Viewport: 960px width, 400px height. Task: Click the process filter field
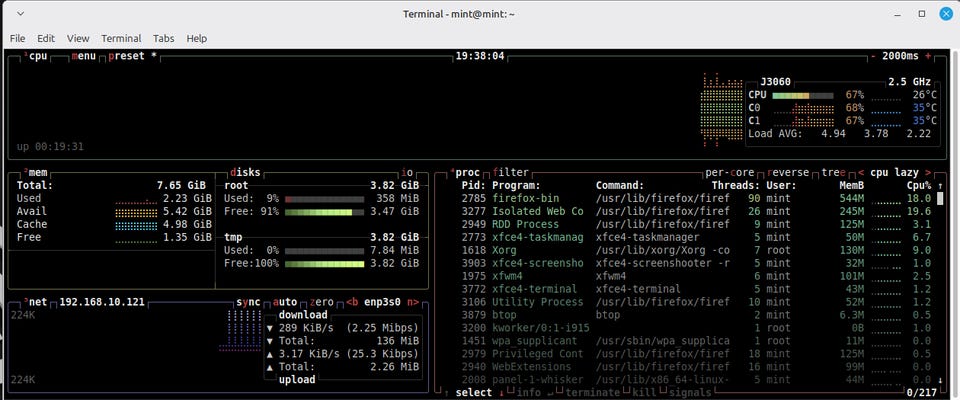click(510, 173)
